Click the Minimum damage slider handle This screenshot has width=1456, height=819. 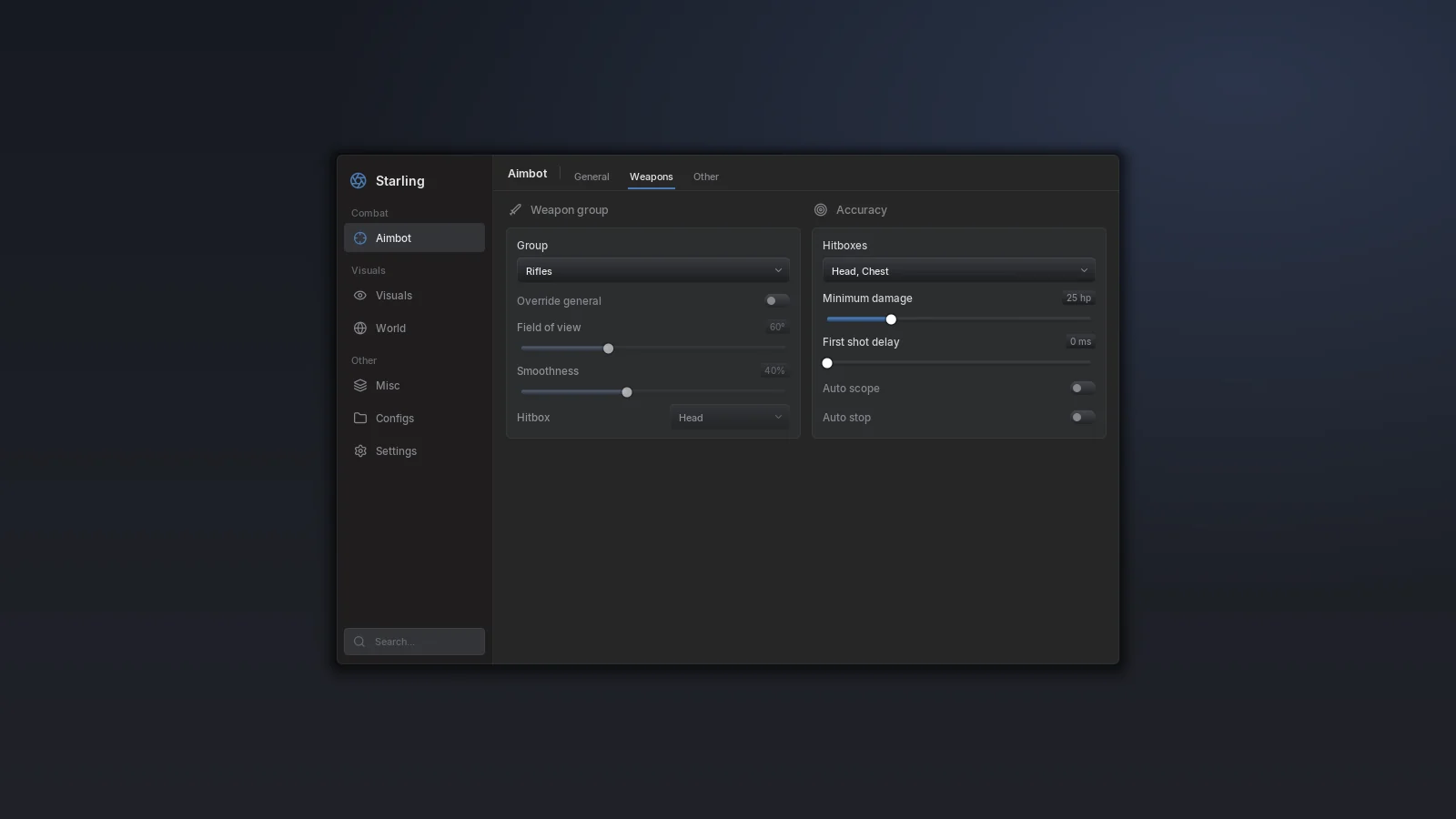point(891,319)
